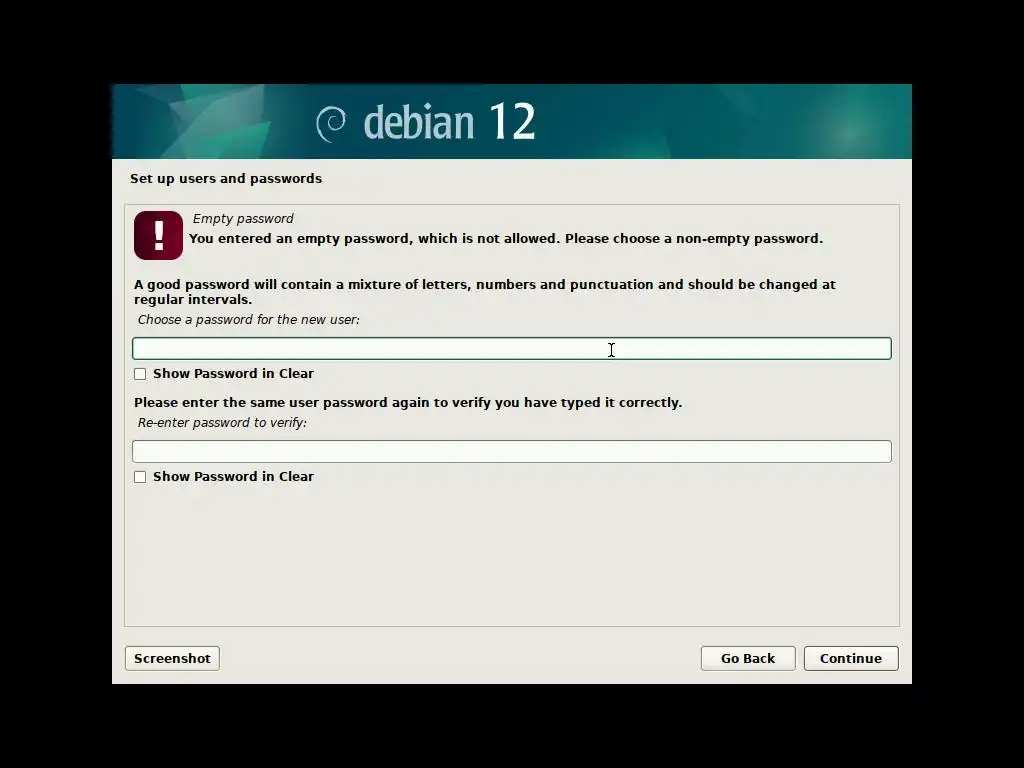Enable Show Password in Clear under new user password
Viewport: 1024px width, 768px height.
point(140,374)
